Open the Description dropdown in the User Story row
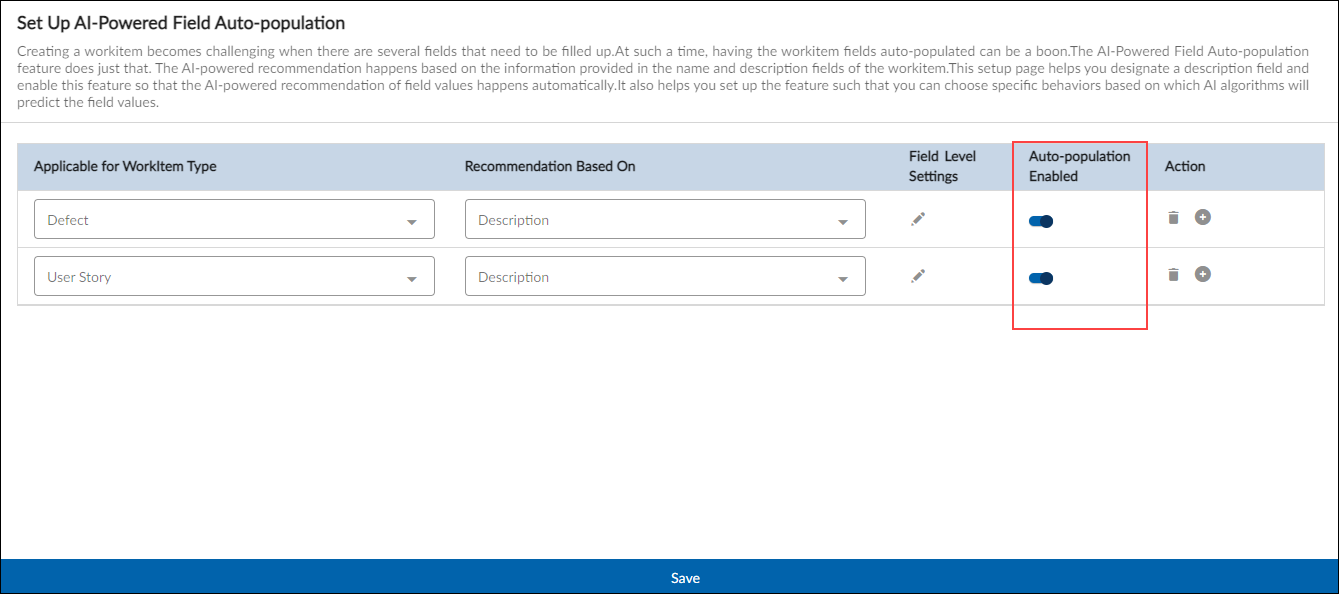 click(664, 277)
